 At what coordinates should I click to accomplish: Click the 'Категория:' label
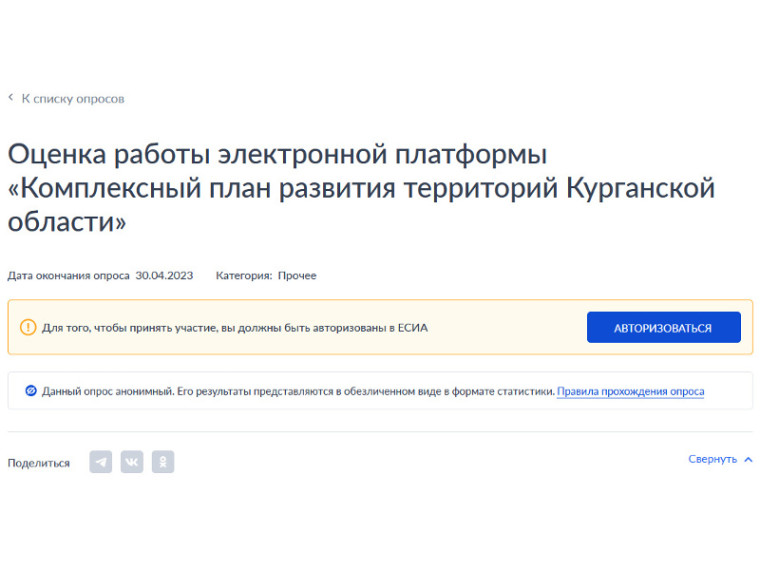[x=244, y=275]
